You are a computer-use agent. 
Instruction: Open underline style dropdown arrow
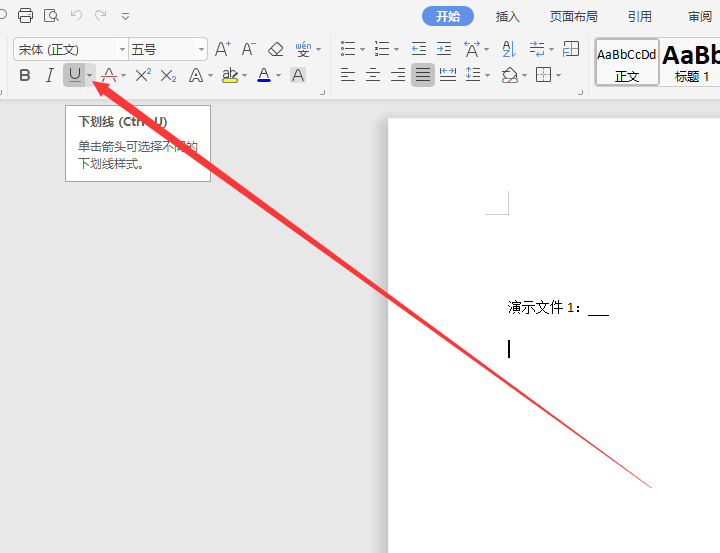point(90,75)
